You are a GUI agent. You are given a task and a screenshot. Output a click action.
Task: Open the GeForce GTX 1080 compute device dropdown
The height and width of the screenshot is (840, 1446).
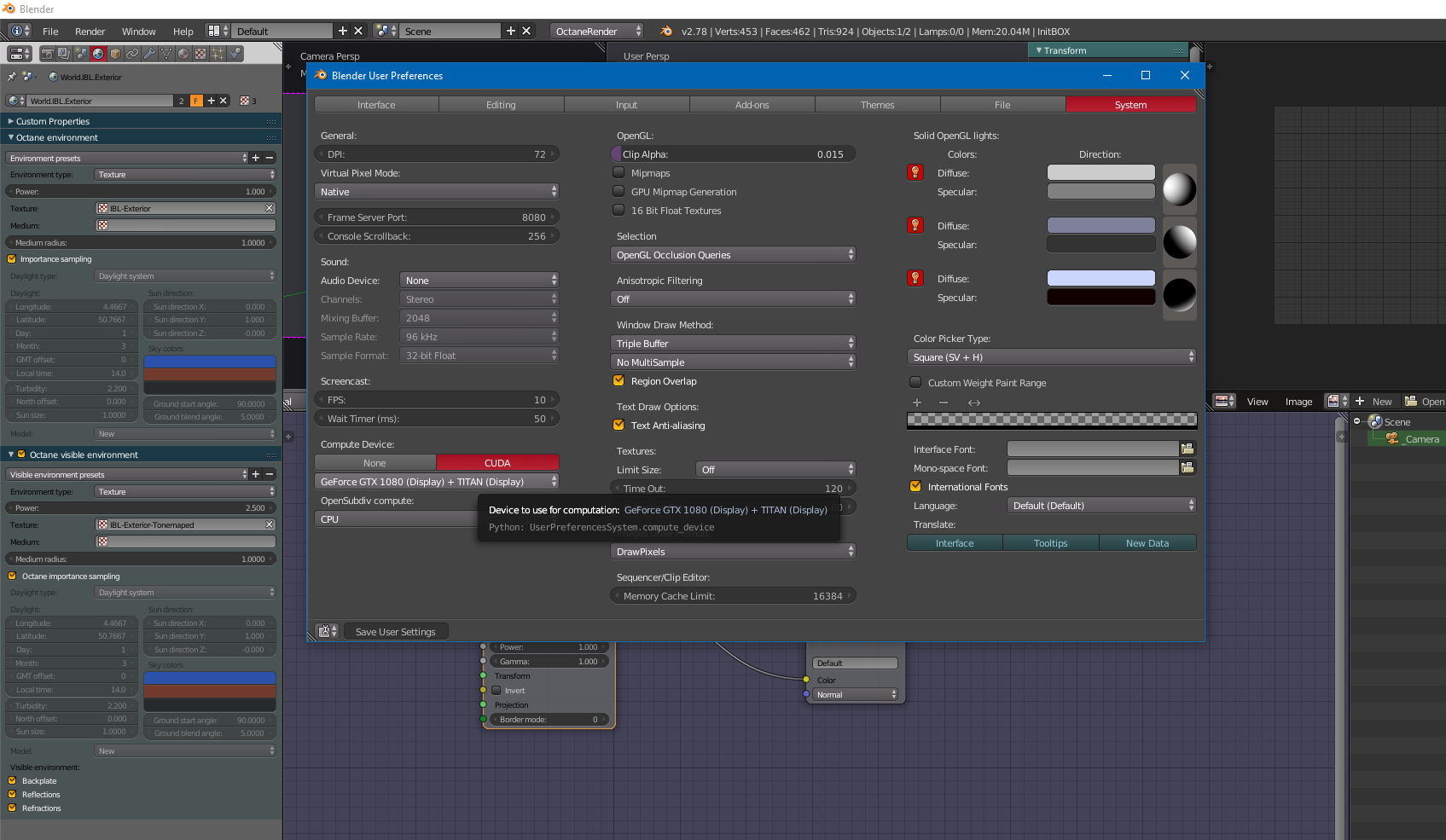437,482
